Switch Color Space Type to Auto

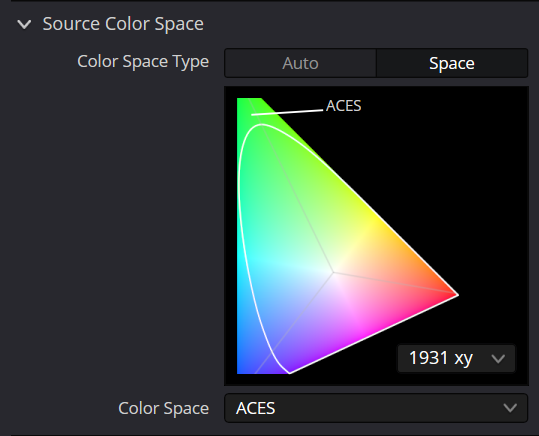300,63
